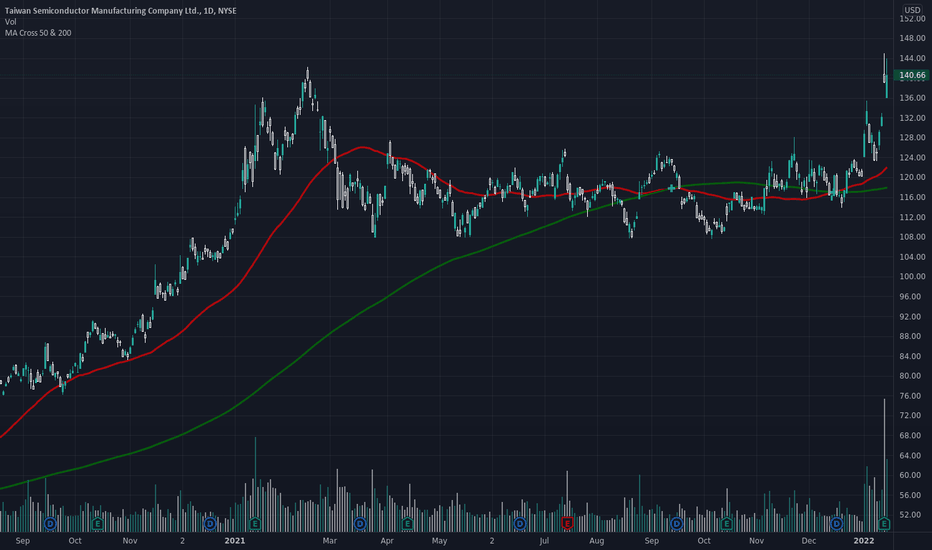Open the USD currency selector

[912, 10]
